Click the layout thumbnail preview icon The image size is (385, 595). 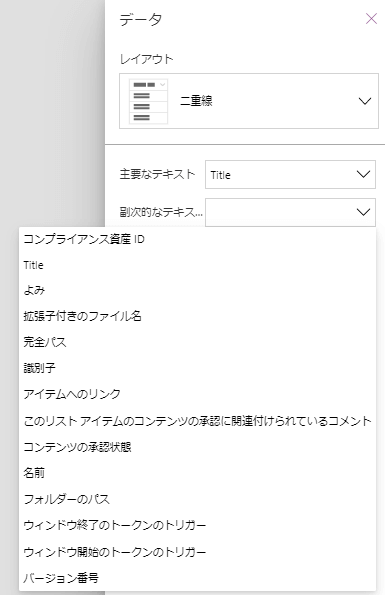point(148,101)
